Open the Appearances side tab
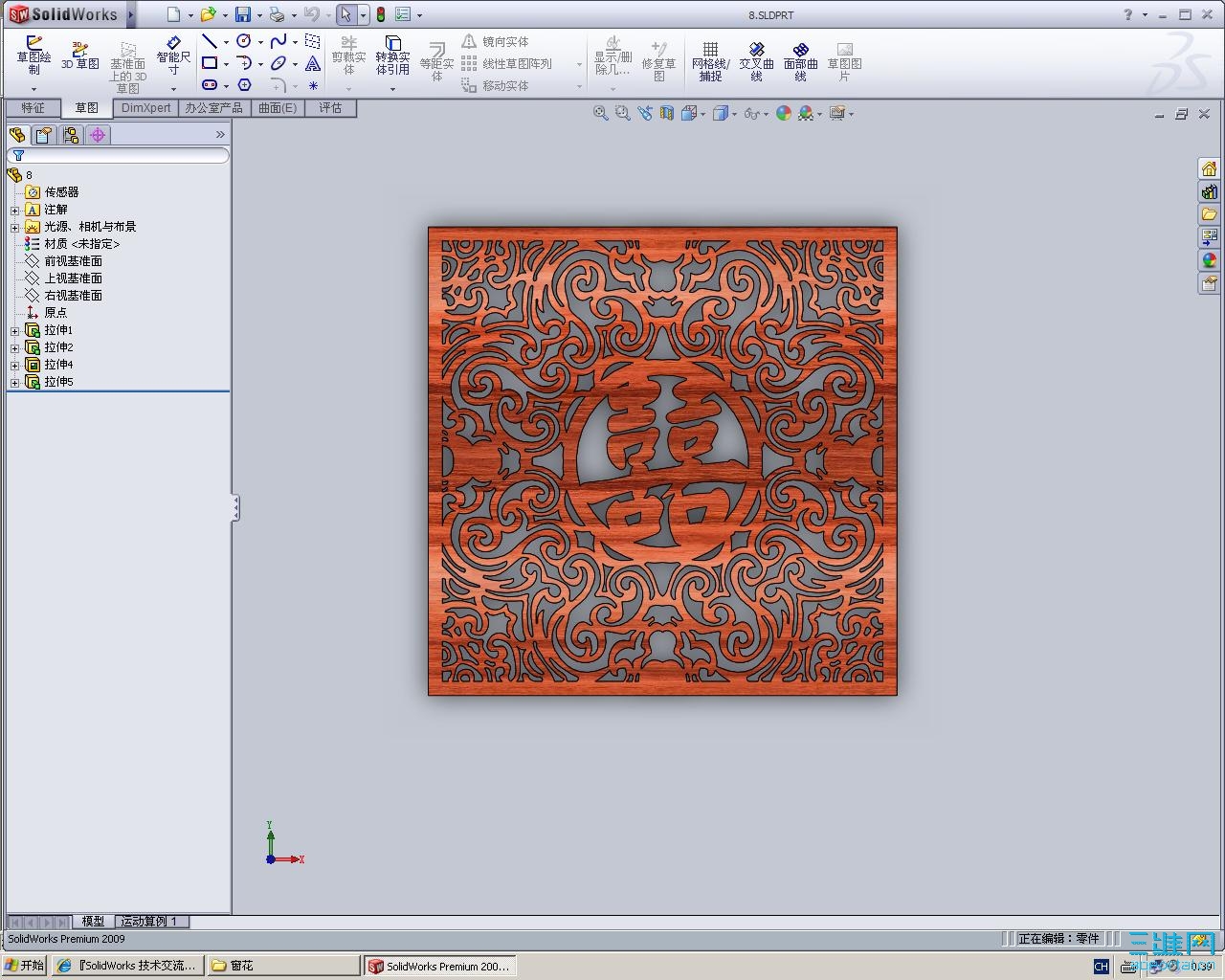This screenshot has width=1225, height=980. pos(1209,260)
